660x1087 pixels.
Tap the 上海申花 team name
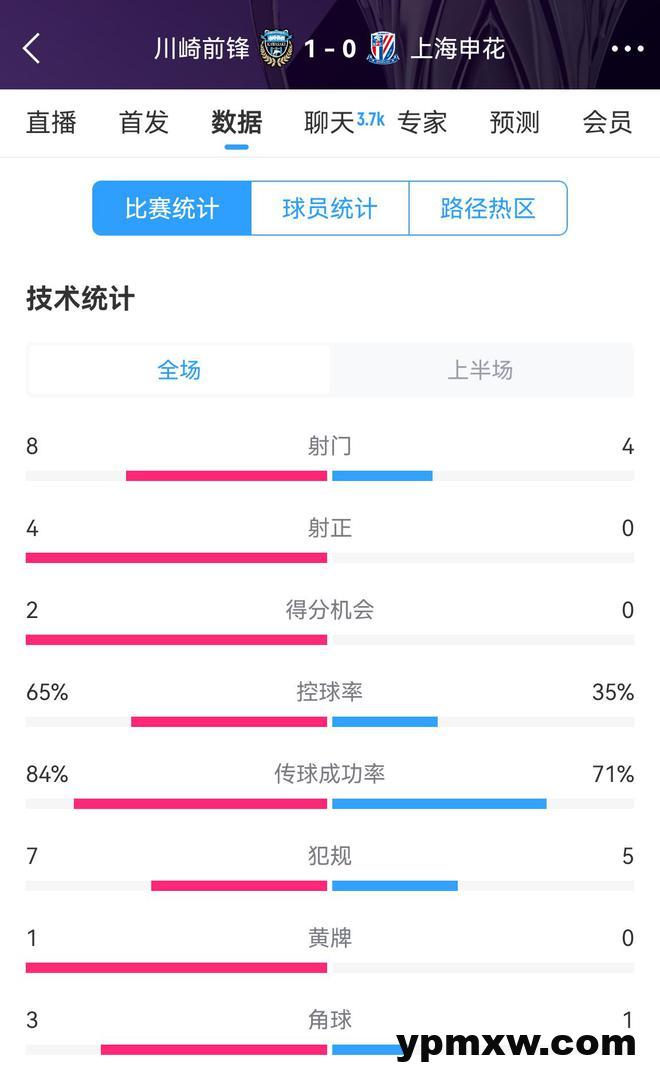pyautogui.click(x=458, y=48)
